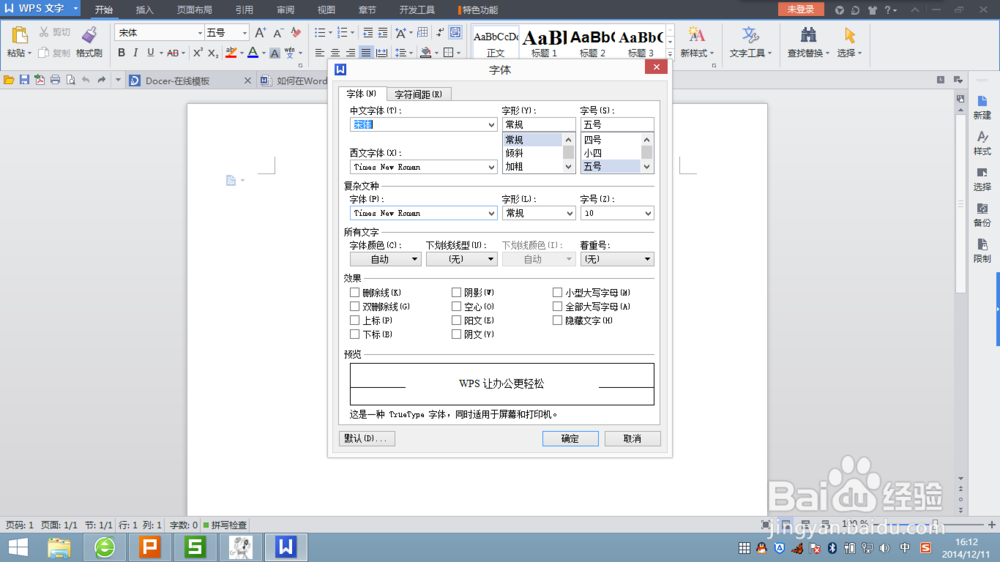Click the Select arrow icon in the ribbon
Screen dimensions: 1000x562
click(849, 35)
